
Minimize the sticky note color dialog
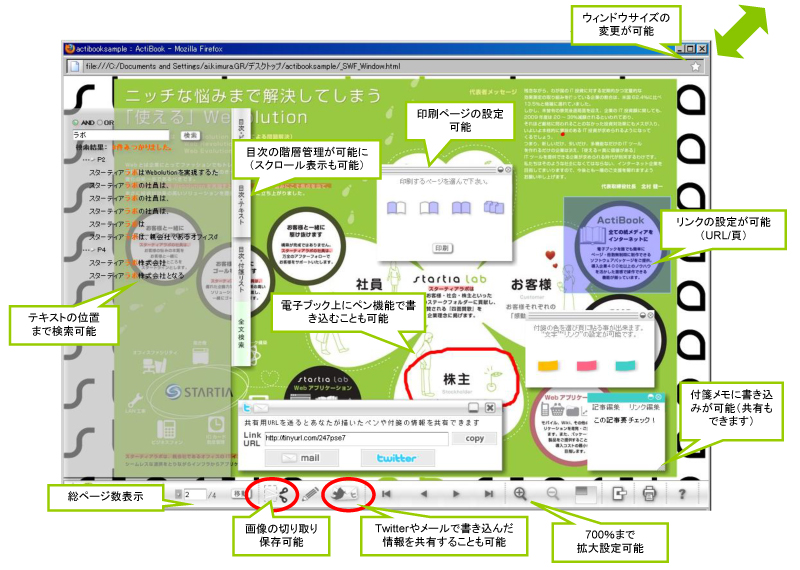pyautogui.click(x=643, y=315)
